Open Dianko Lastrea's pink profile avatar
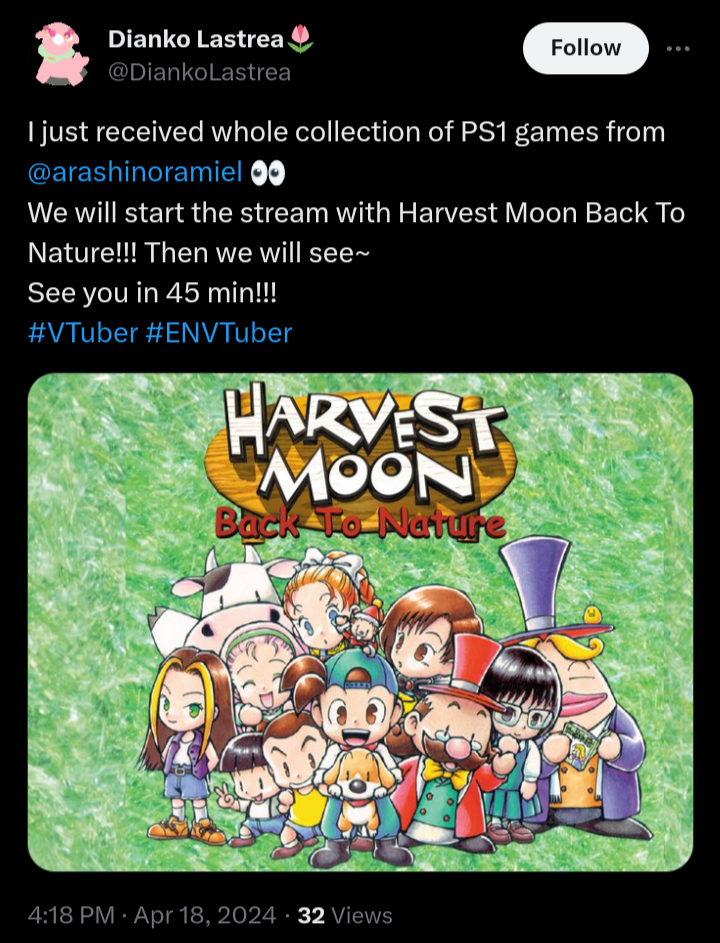This screenshot has width=720, height=943. click(61, 54)
